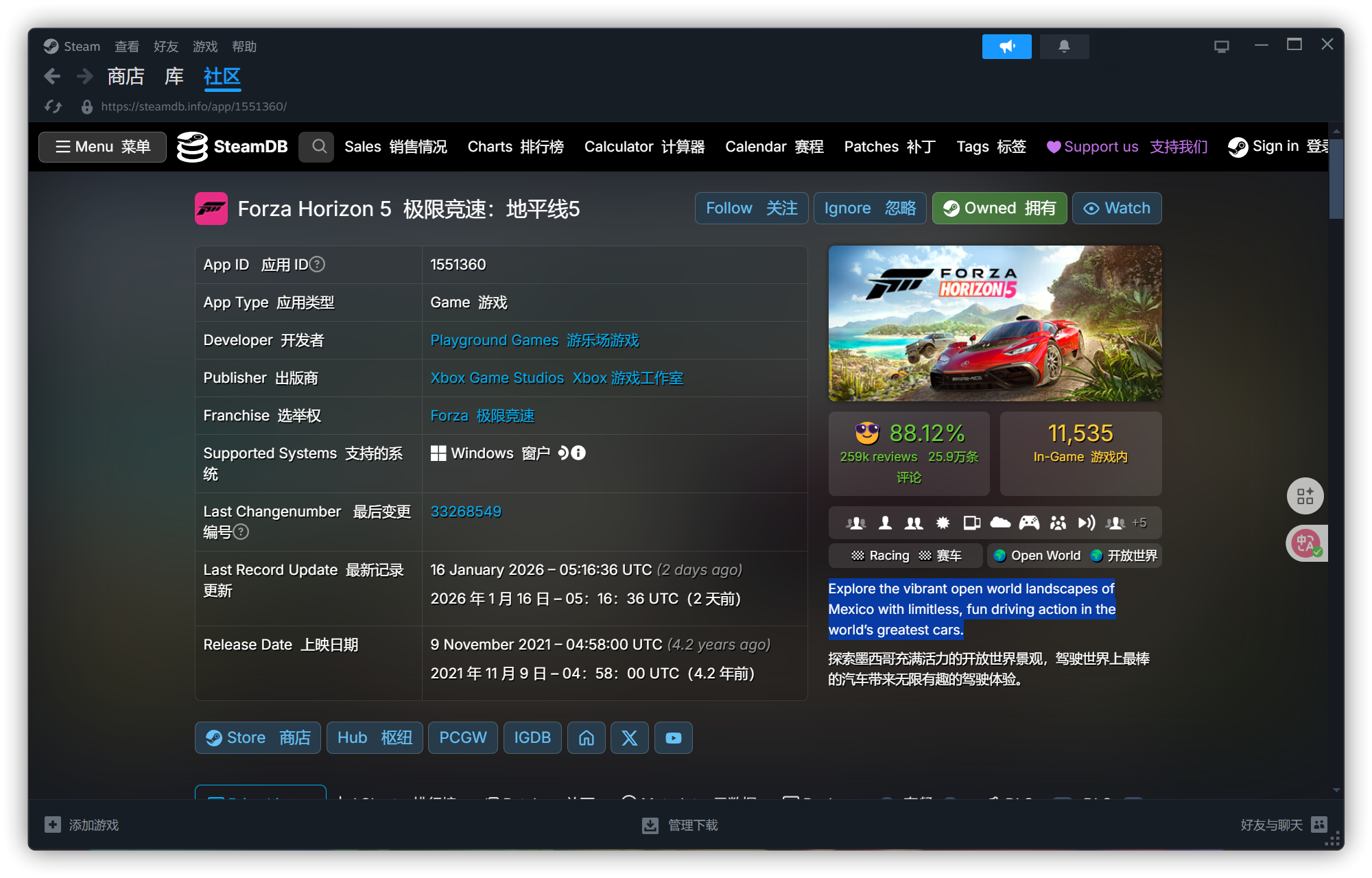The width and height of the screenshot is (1372, 878).
Task: Toggle Ignore 忽略 for this game
Action: (x=870, y=208)
